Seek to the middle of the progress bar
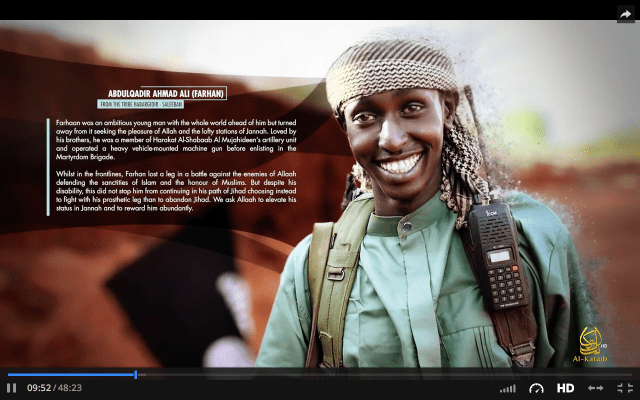Screen dimensions: 640x400 [320, 375]
